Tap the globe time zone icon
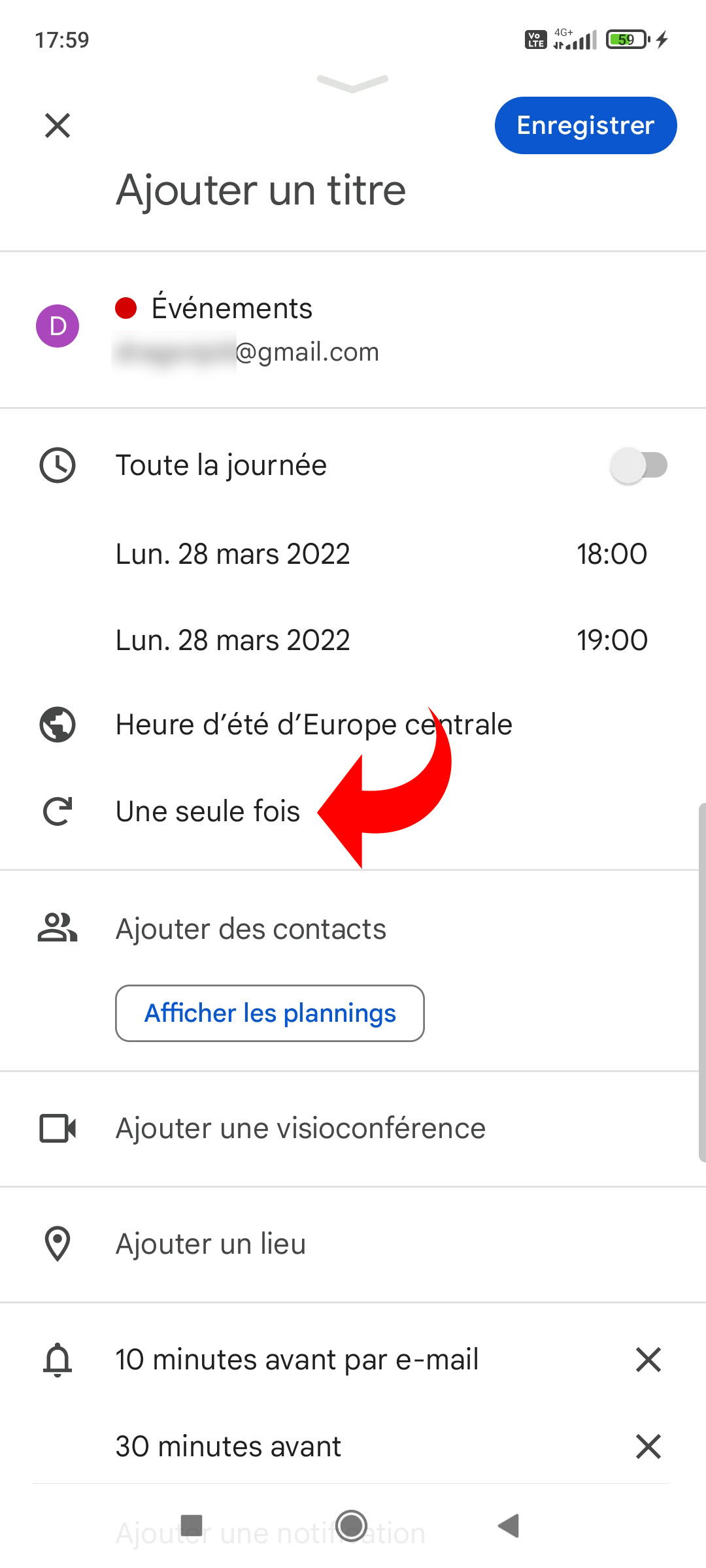 (58, 725)
